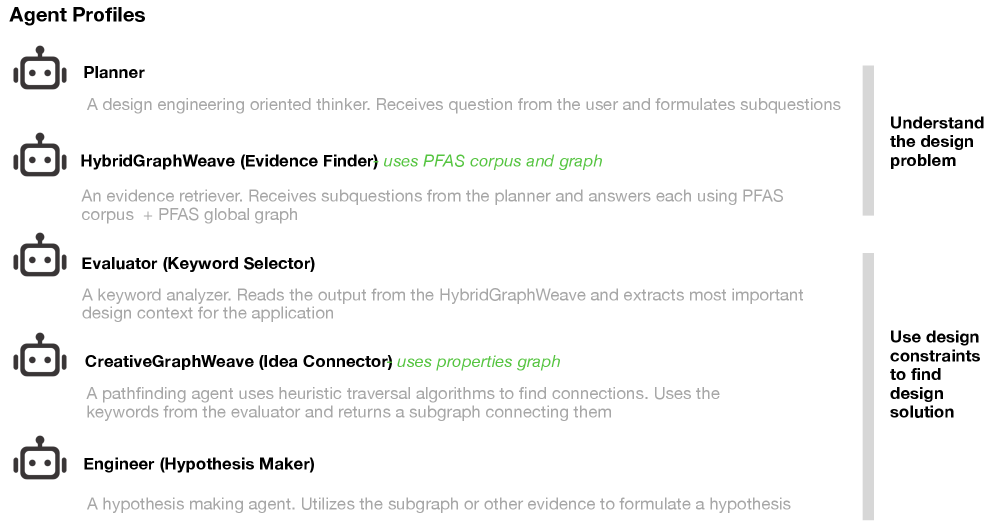Click the Evaluator robot icon
Viewport: 996px width, 526px height.
[x=38, y=257]
